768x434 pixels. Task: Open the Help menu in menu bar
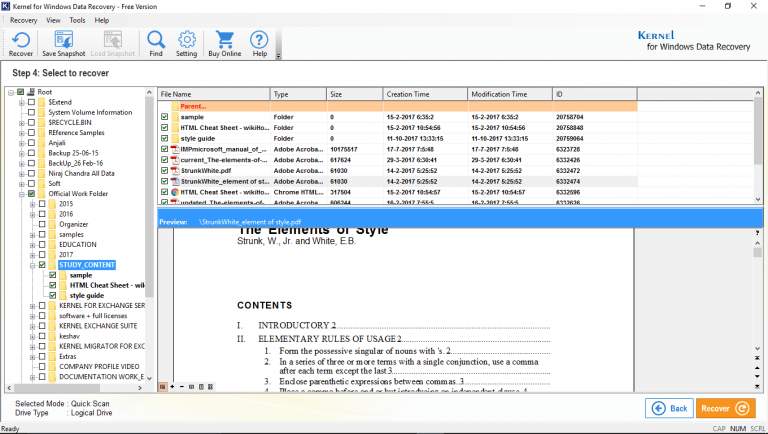pos(102,21)
